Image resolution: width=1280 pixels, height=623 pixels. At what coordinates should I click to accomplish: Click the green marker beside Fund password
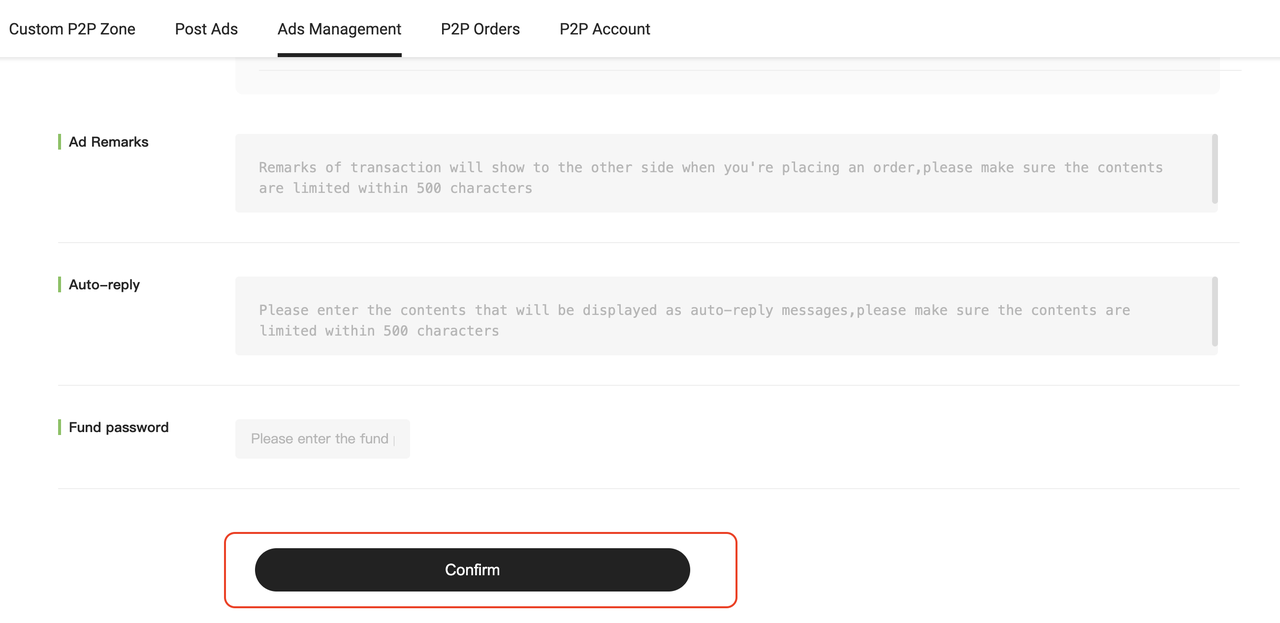pyautogui.click(x=60, y=427)
